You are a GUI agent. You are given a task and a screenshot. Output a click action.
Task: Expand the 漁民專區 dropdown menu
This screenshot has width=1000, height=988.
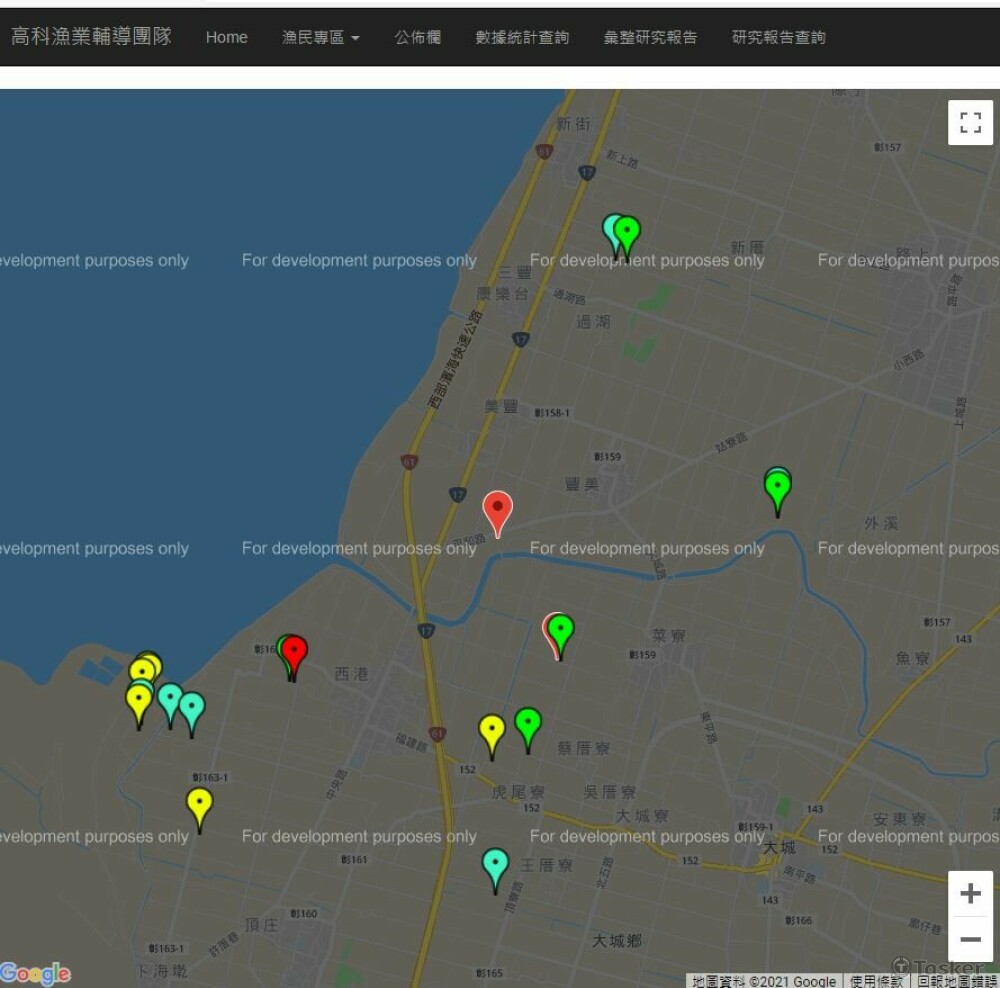pyautogui.click(x=320, y=37)
